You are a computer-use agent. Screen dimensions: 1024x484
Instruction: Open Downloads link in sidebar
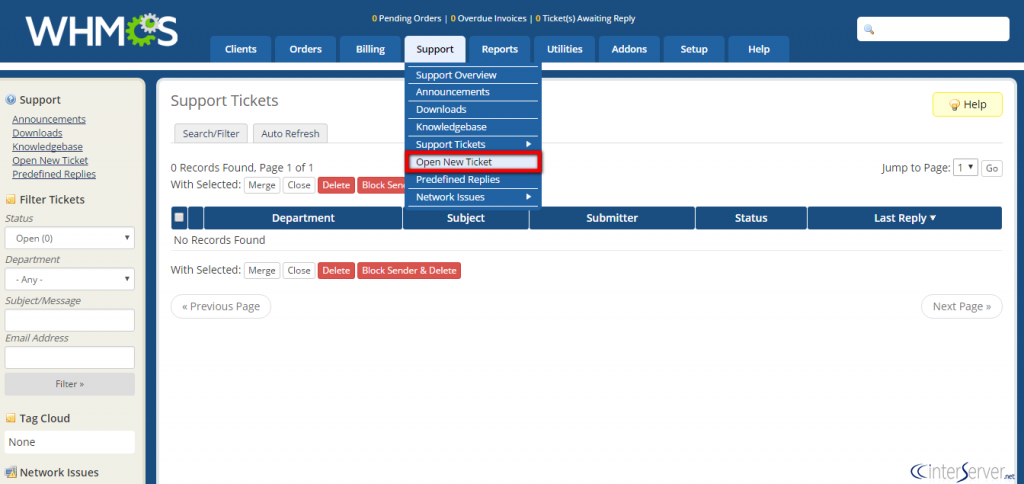pos(37,133)
